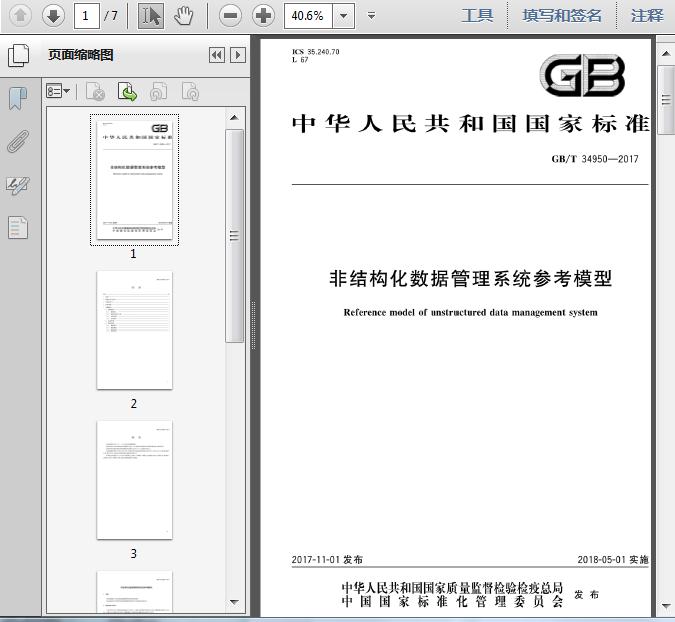Select the hand pan tool
Image resolution: width=675 pixels, height=622 pixels.
[x=184, y=16]
